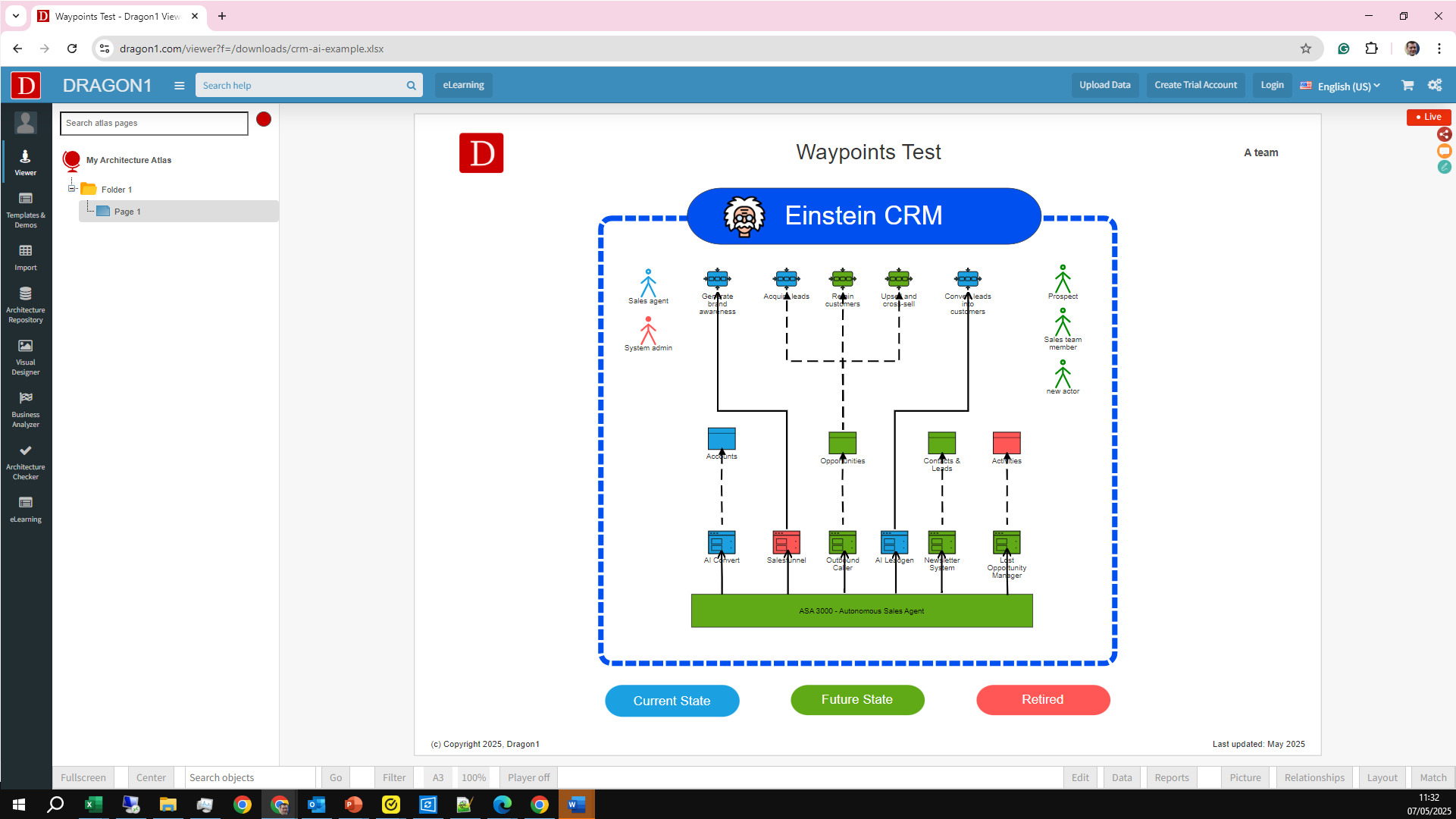Click the orange comment icon
1456x819 pixels.
point(1445,151)
